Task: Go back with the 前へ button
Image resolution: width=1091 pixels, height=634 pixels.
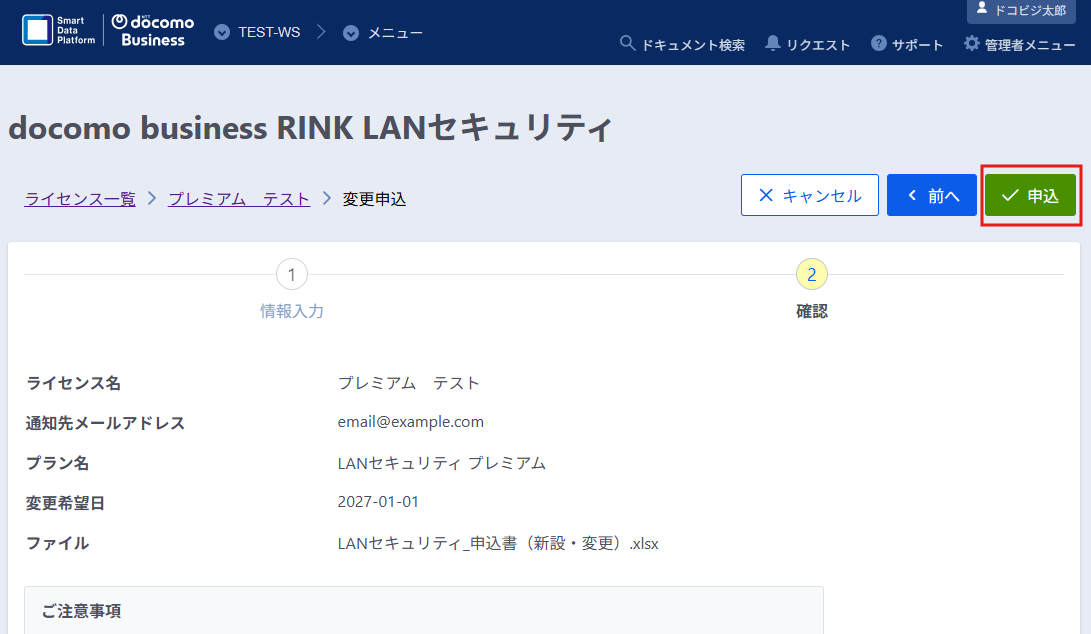Action: click(932, 195)
